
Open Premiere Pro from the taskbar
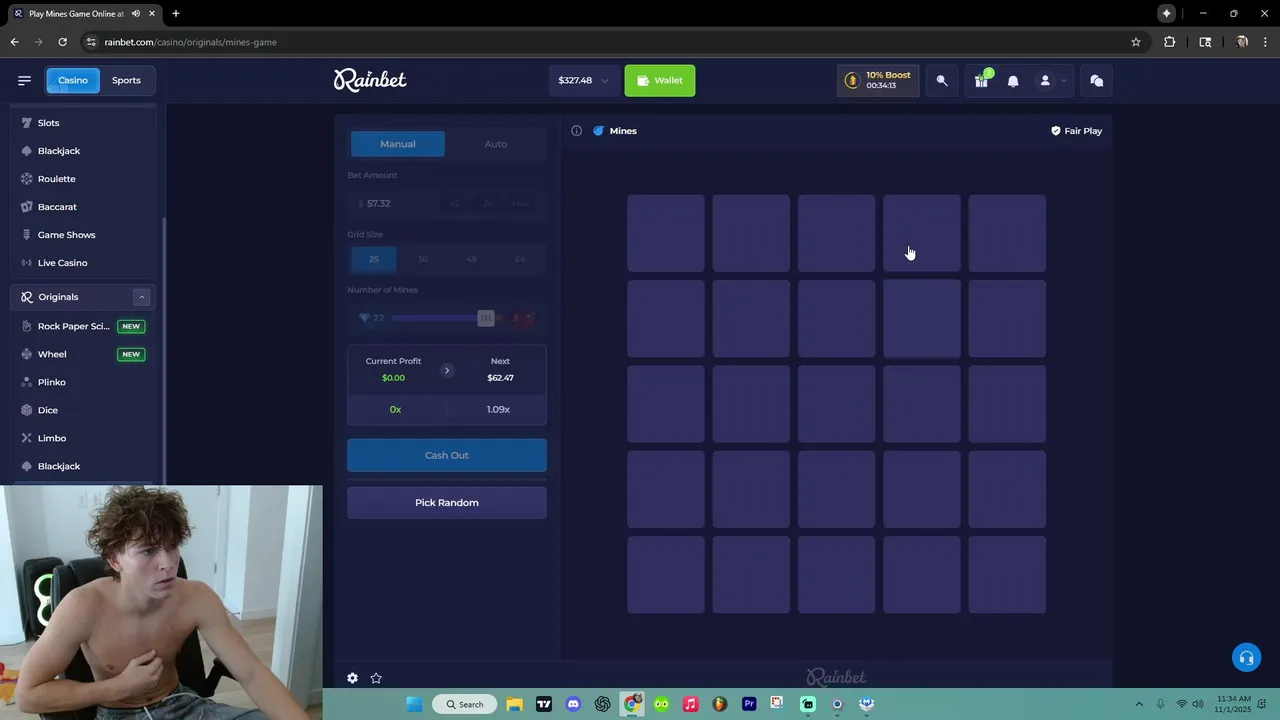click(x=749, y=704)
